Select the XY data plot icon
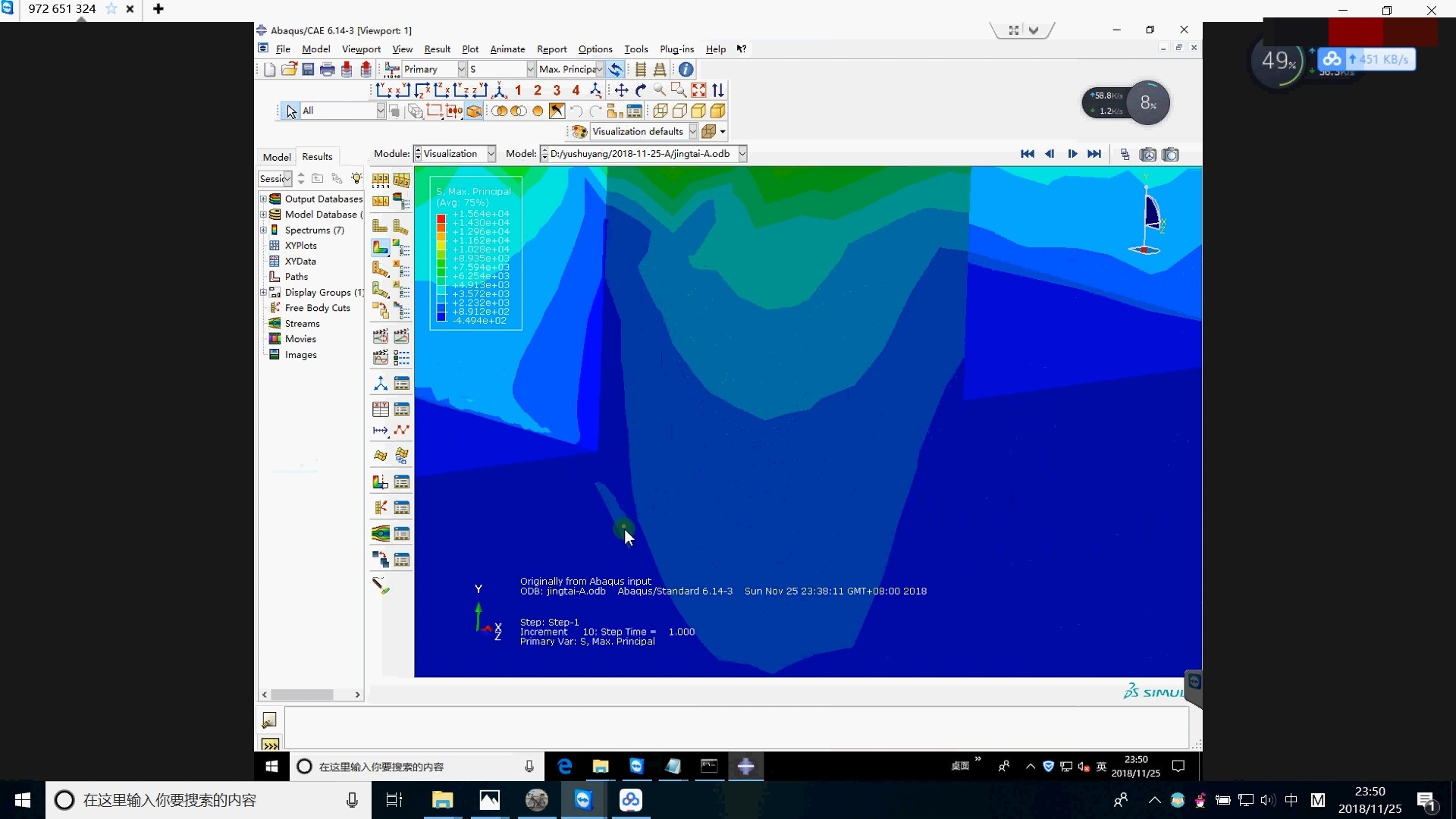The height and width of the screenshot is (819, 1456). [401, 430]
